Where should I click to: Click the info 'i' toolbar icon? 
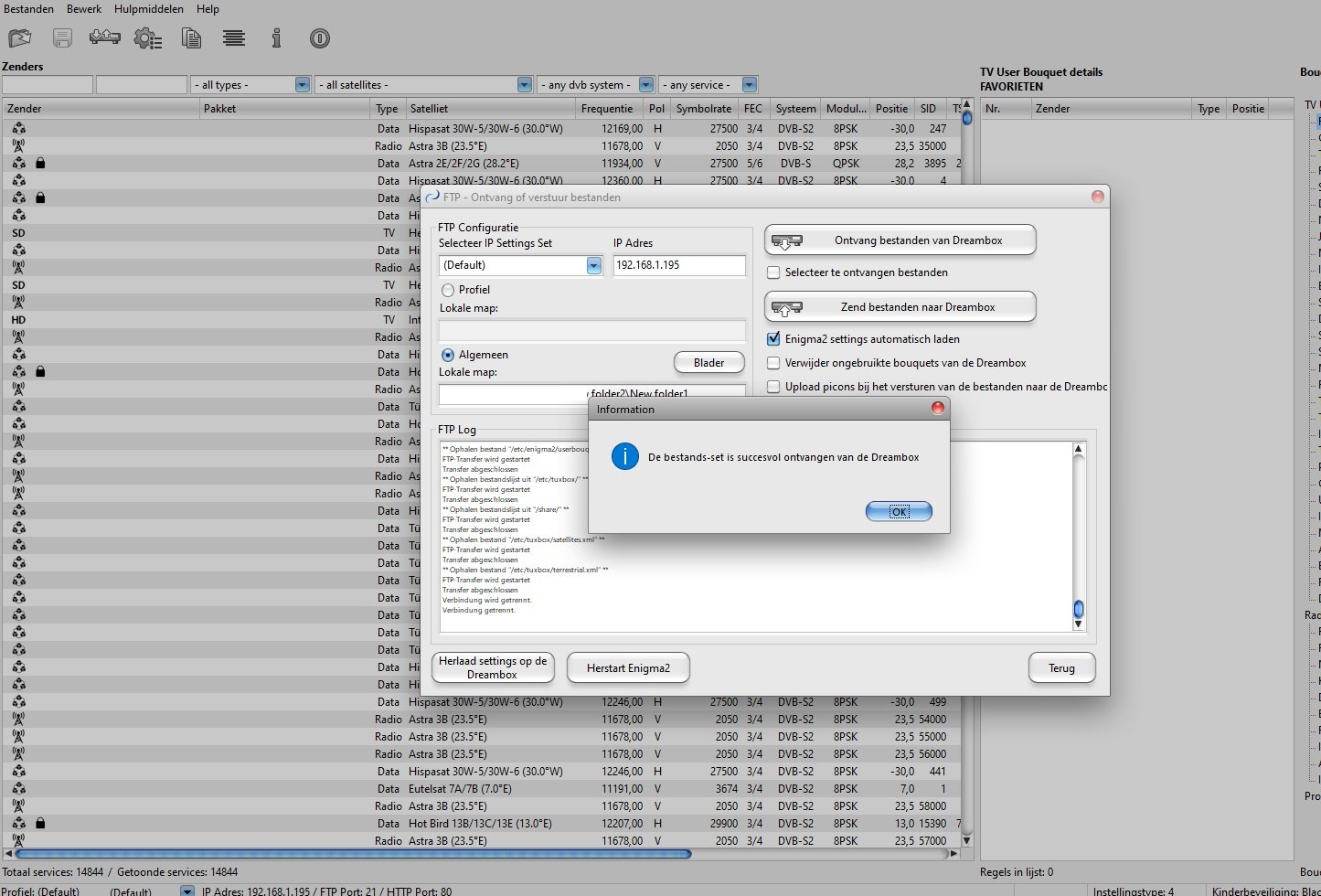tap(276, 38)
